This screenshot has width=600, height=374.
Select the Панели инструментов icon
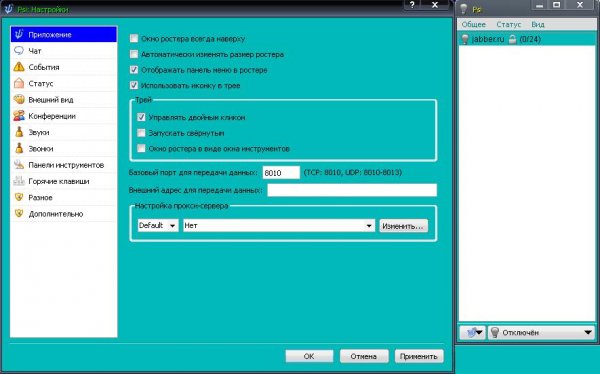point(19,165)
